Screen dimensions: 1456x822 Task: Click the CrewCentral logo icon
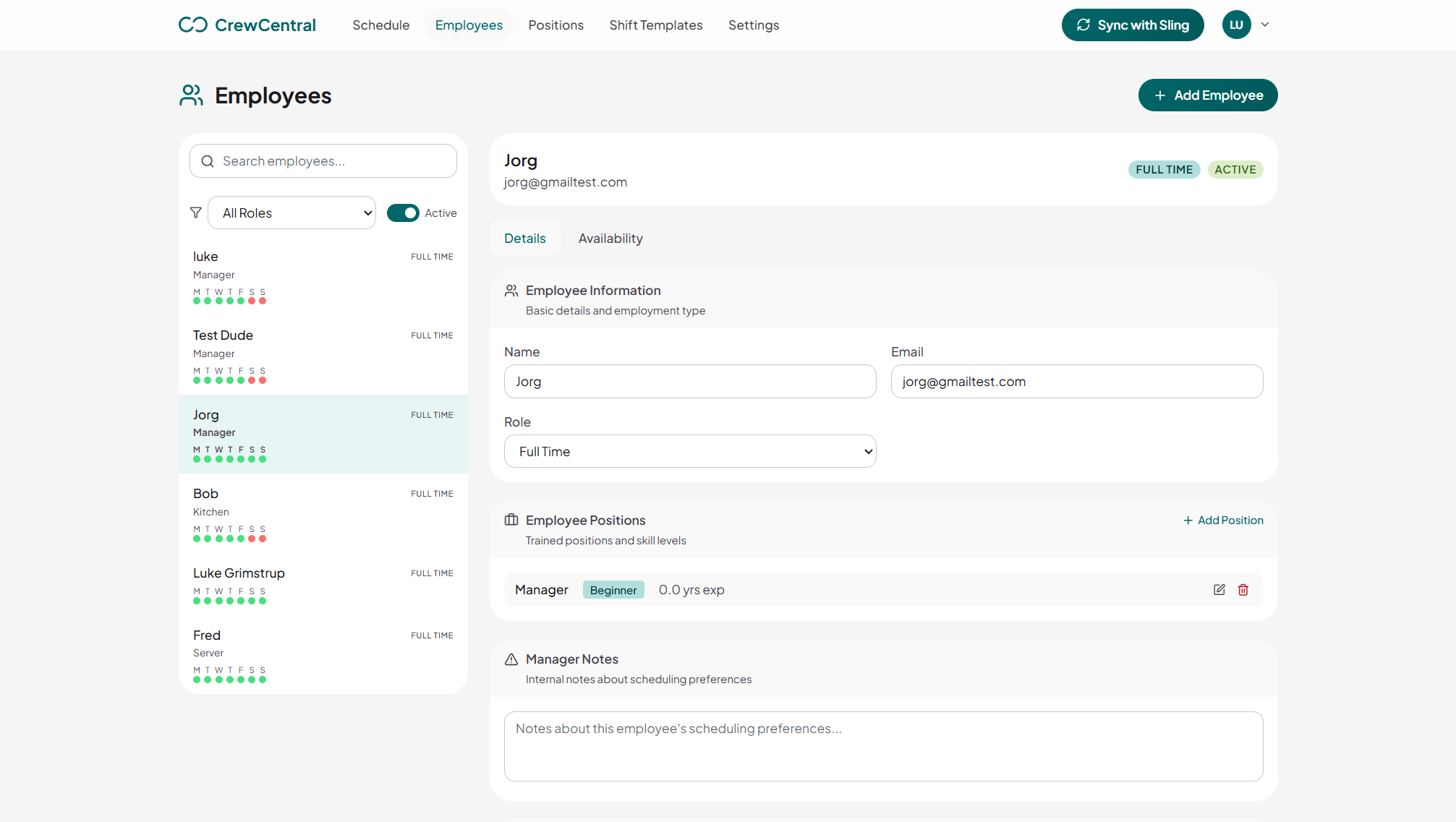tap(193, 25)
